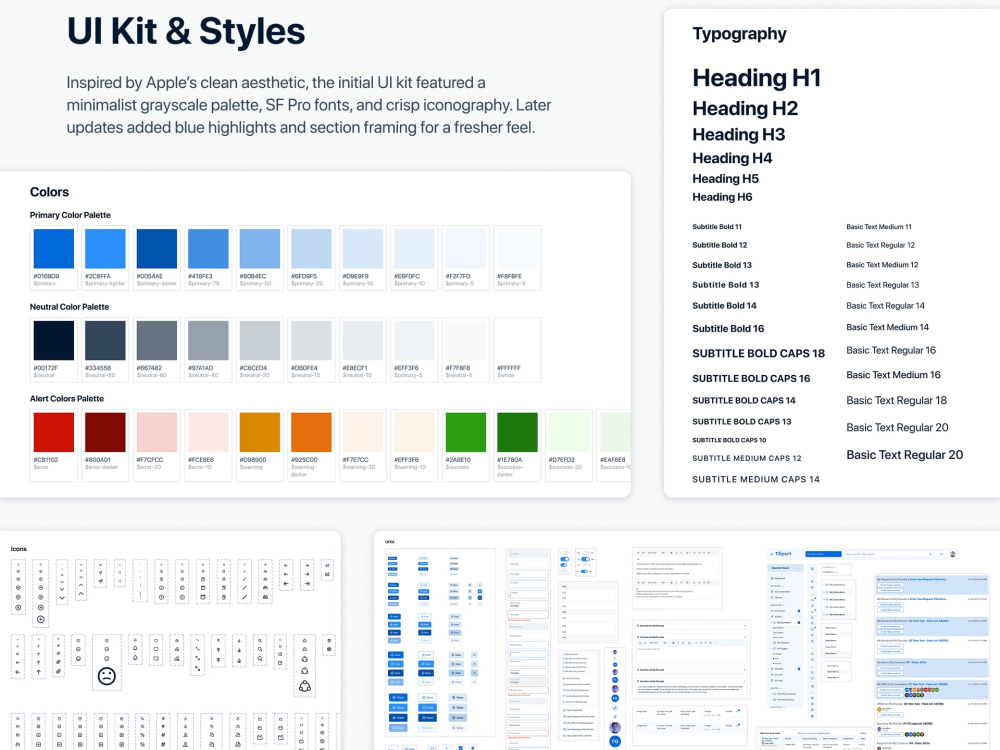Select the $neutral dark navy swatch #00172F

(x=54, y=340)
